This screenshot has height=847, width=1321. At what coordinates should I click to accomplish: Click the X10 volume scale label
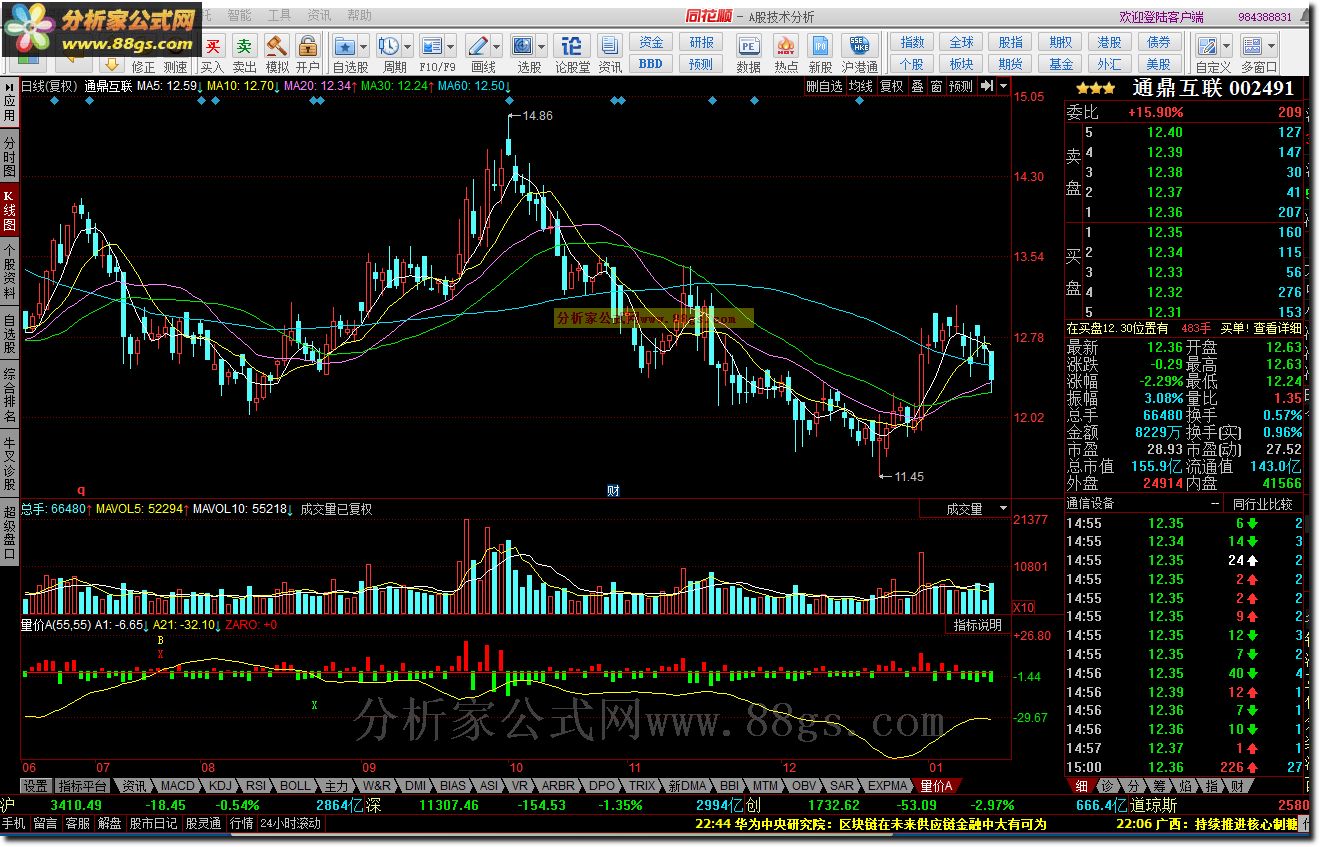tap(1023, 607)
